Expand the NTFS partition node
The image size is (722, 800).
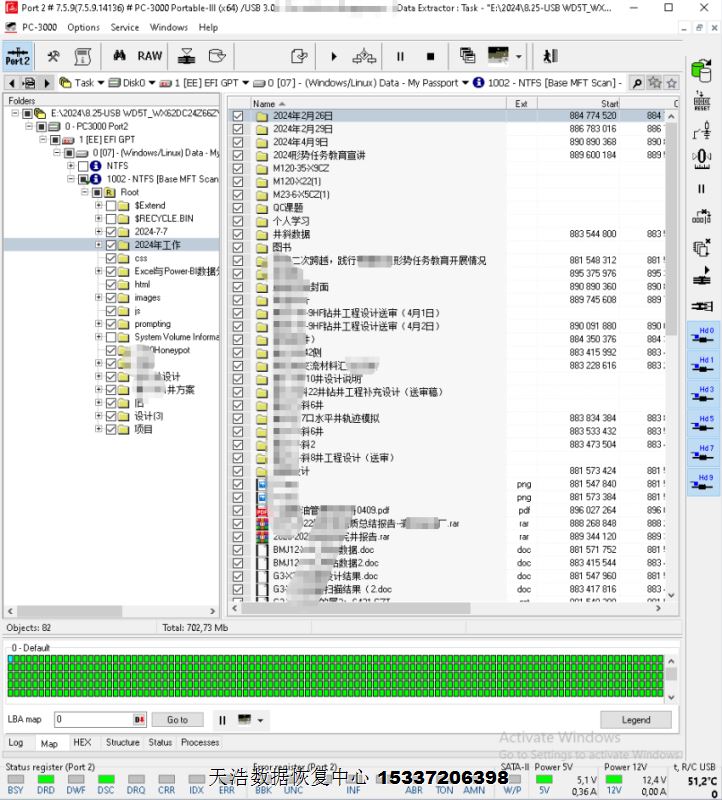(70, 166)
